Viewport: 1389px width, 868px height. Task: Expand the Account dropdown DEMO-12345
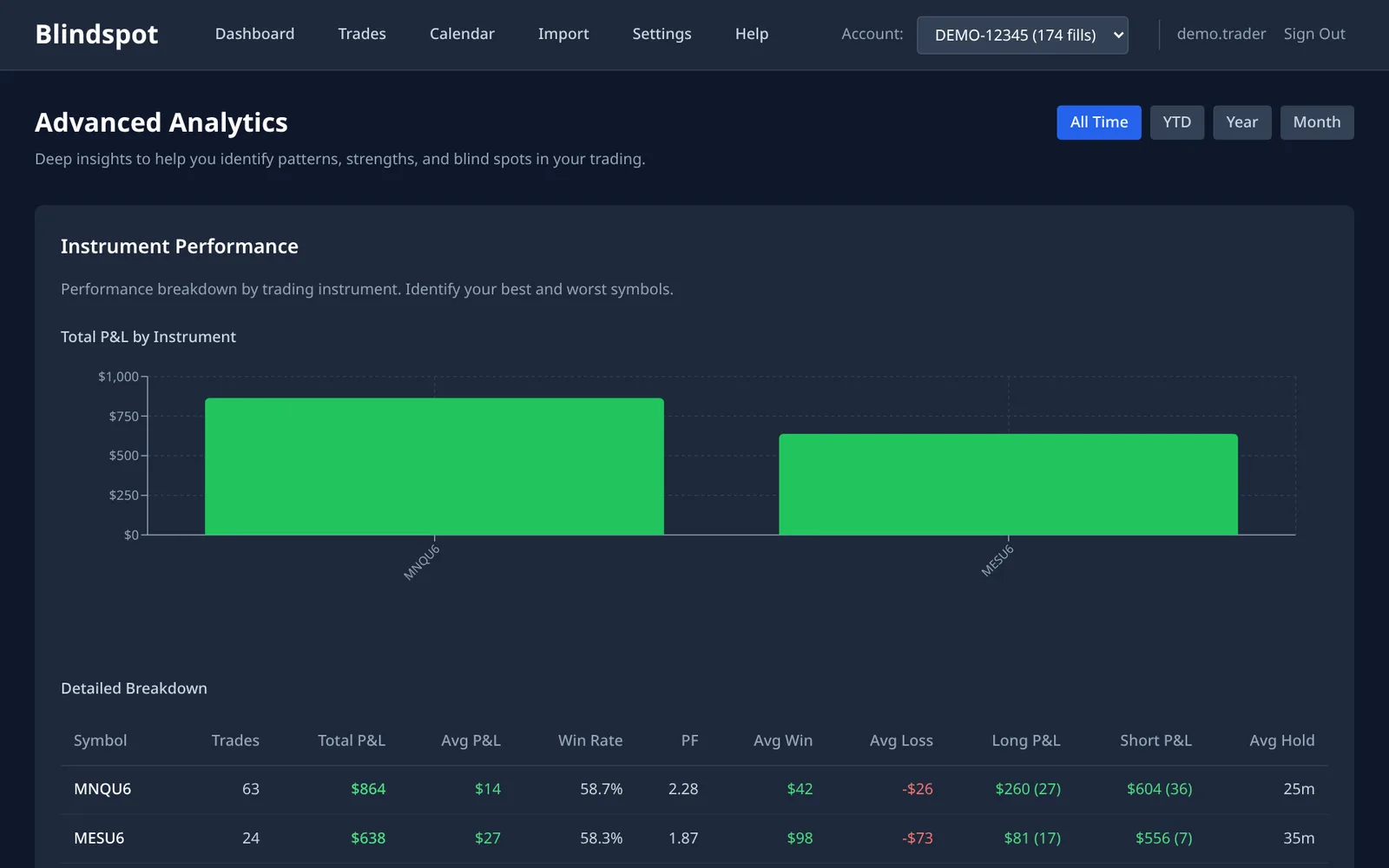coord(1023,35)
